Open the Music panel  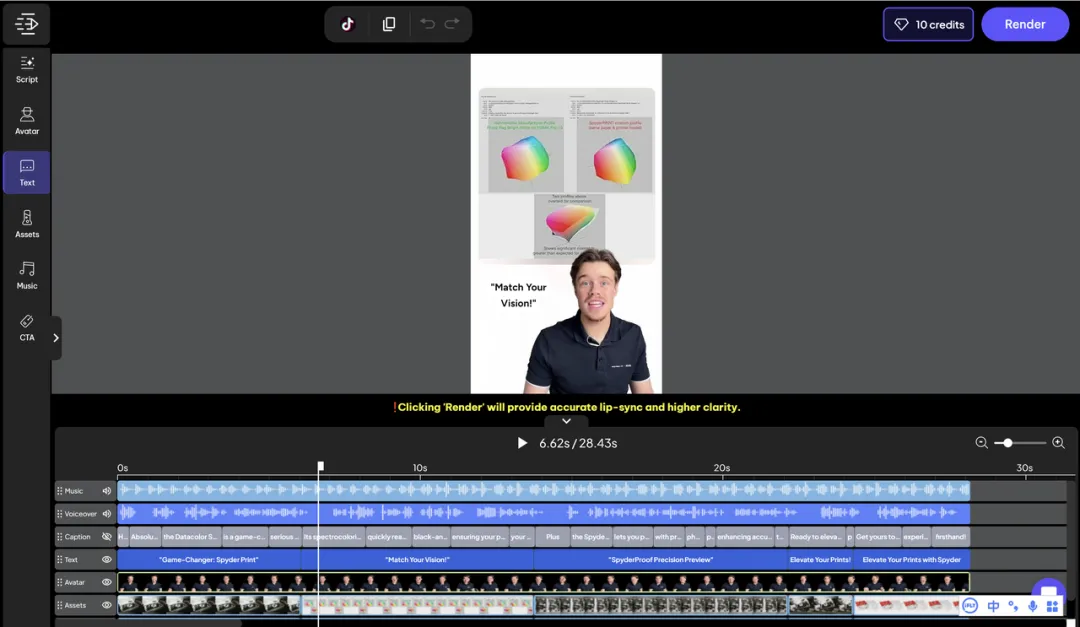[x=27, y=276]
